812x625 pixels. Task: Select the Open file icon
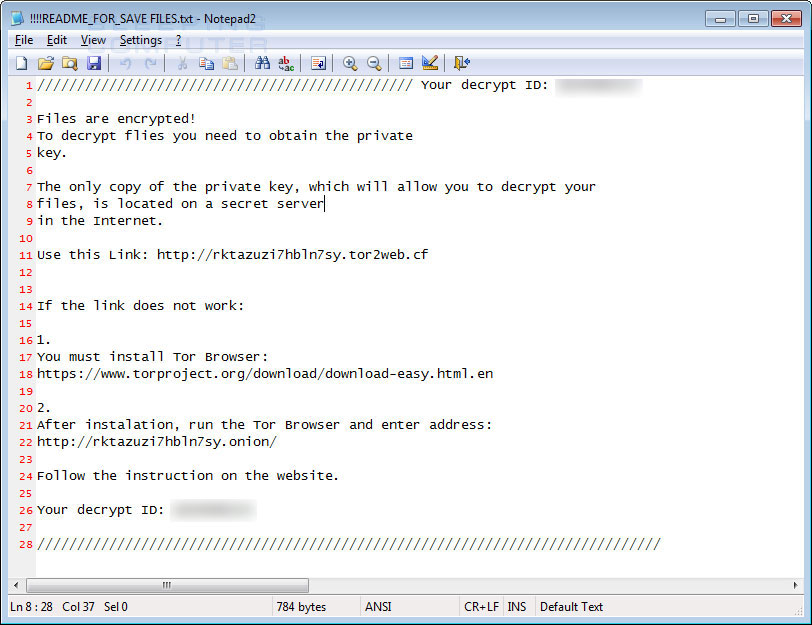point(46,63)
